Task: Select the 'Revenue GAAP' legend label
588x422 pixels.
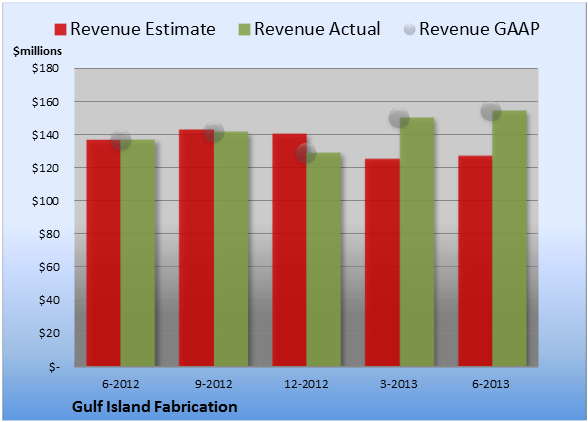Action: point(479,29)
